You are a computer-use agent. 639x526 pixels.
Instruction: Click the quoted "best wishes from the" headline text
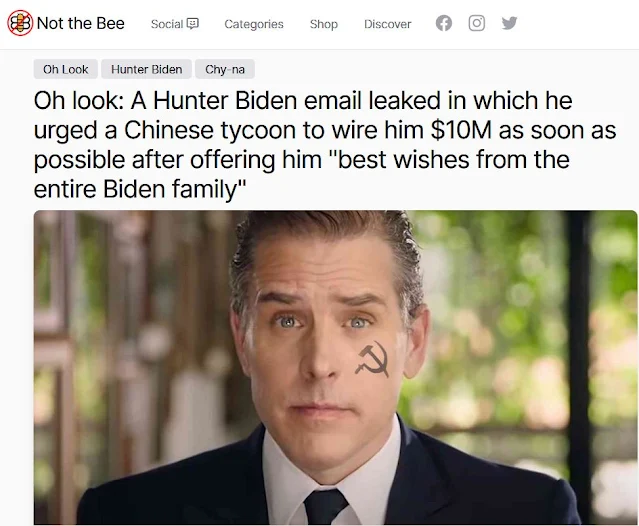pos(452,159)
